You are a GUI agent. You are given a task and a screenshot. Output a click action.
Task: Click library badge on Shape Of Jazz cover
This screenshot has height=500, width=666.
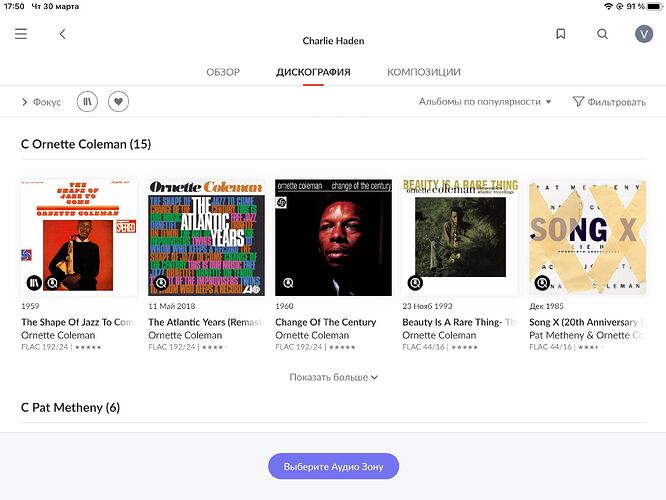(34, 282)
